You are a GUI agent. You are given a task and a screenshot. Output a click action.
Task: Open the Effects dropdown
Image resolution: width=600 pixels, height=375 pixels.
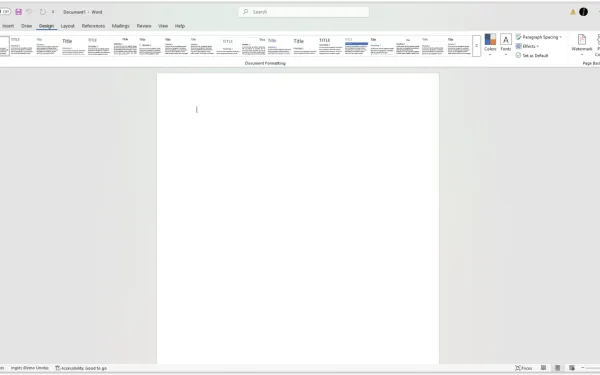[x=527, y=46]
